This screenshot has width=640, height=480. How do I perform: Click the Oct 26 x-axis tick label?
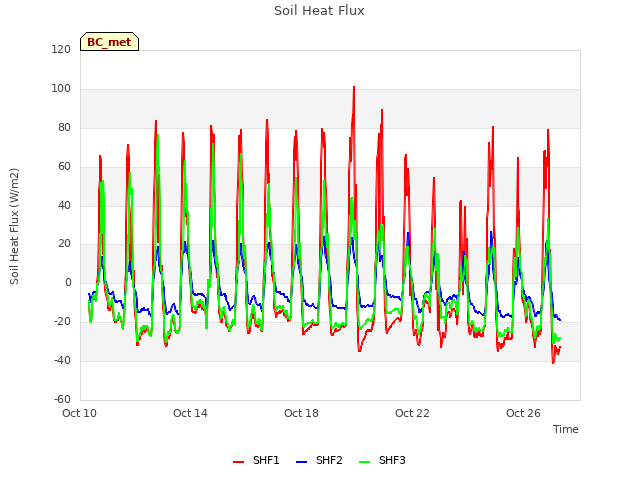[x=524, y=413]
